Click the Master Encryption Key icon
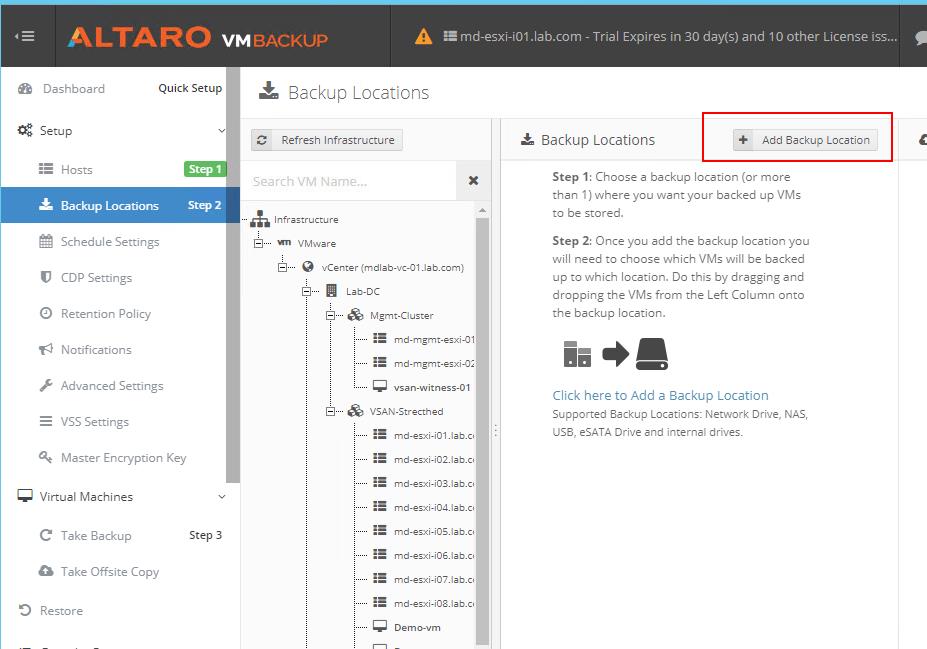This screenshot has width=927, height=649. coord(46,457)
